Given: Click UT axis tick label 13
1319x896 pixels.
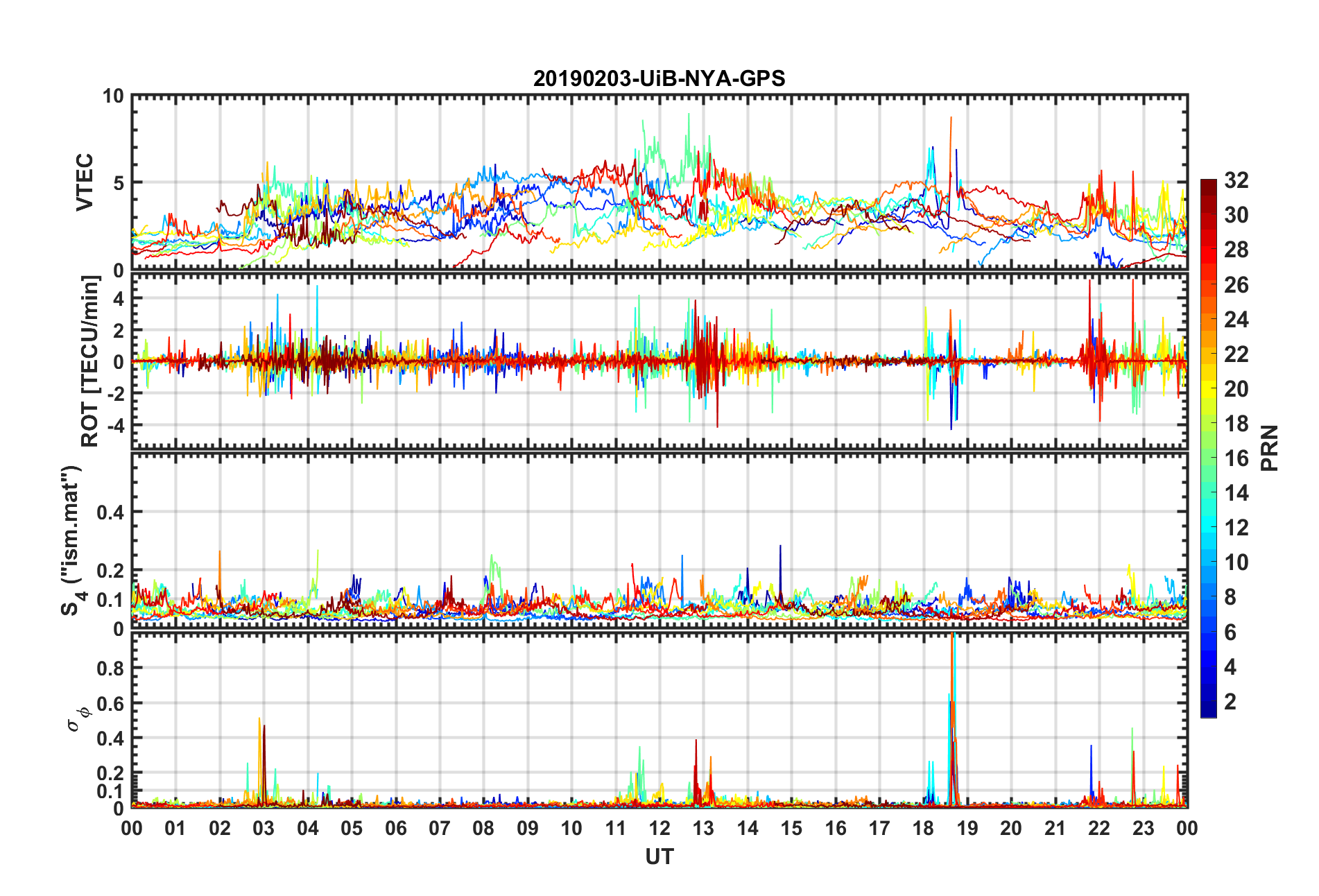Looking at the screenshot, I should (x=703, y=828).
